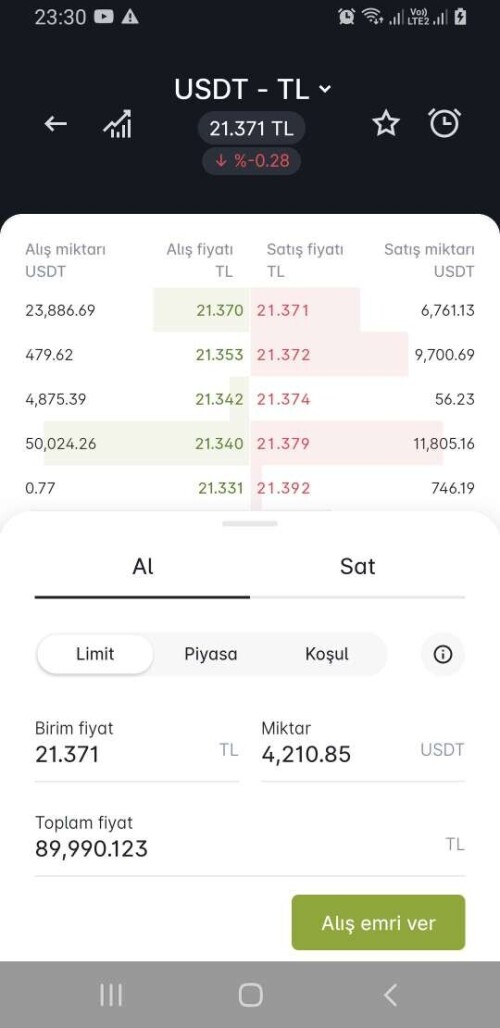
Task: Open order type info icon
Action: click(443, 654)
